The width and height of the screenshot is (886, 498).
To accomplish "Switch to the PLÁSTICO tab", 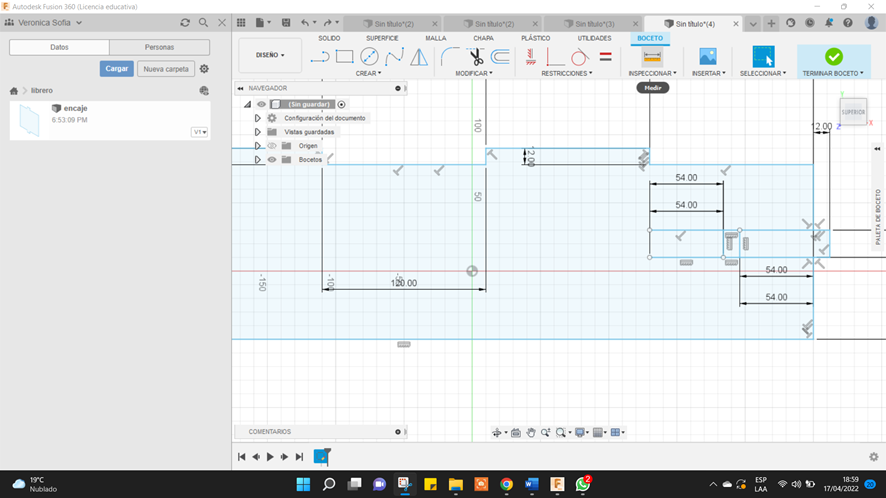I will pos(535,38).
